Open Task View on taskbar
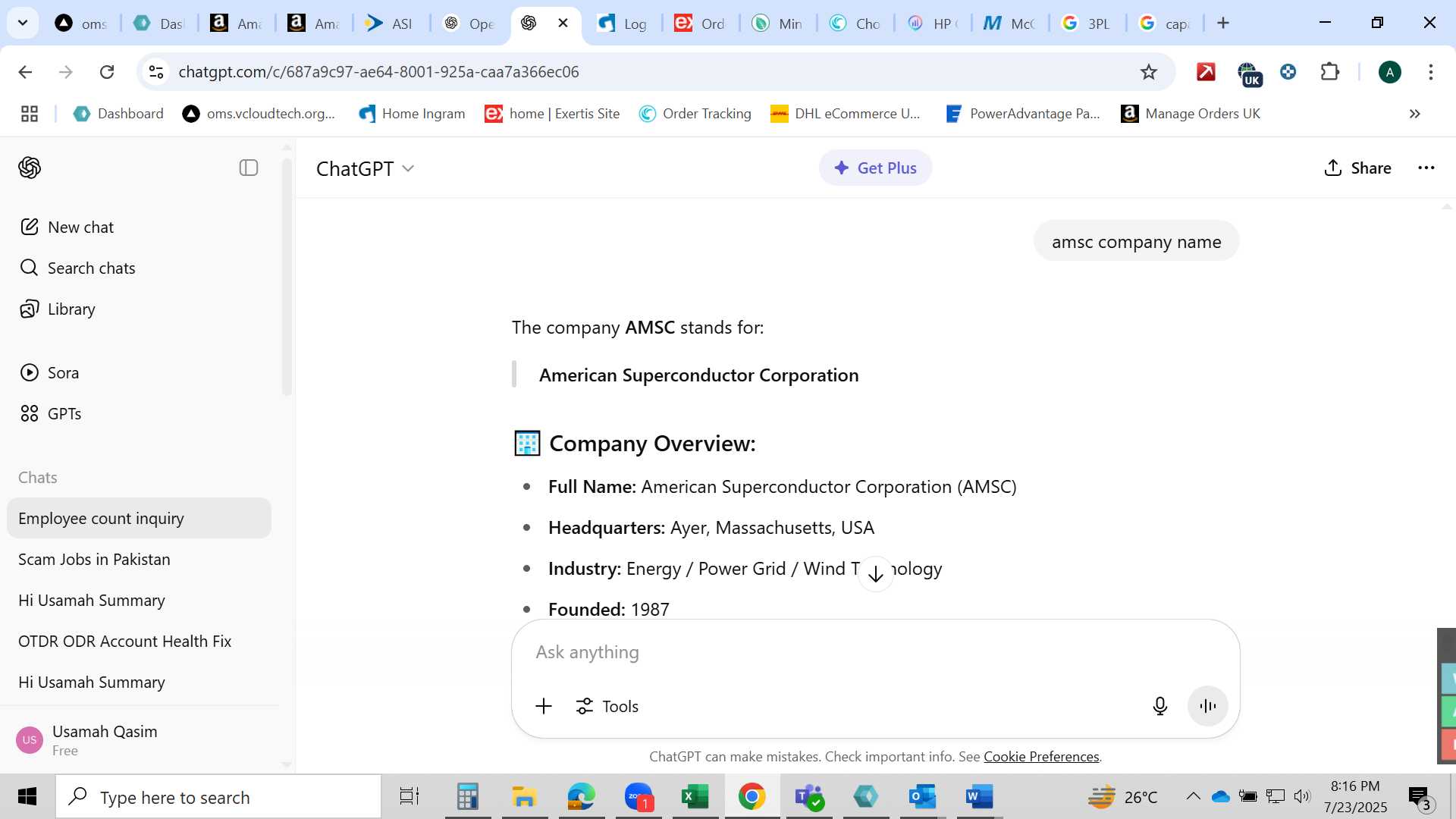The image size is (1456, 819). pyautogui.click(x=409, y=796)
